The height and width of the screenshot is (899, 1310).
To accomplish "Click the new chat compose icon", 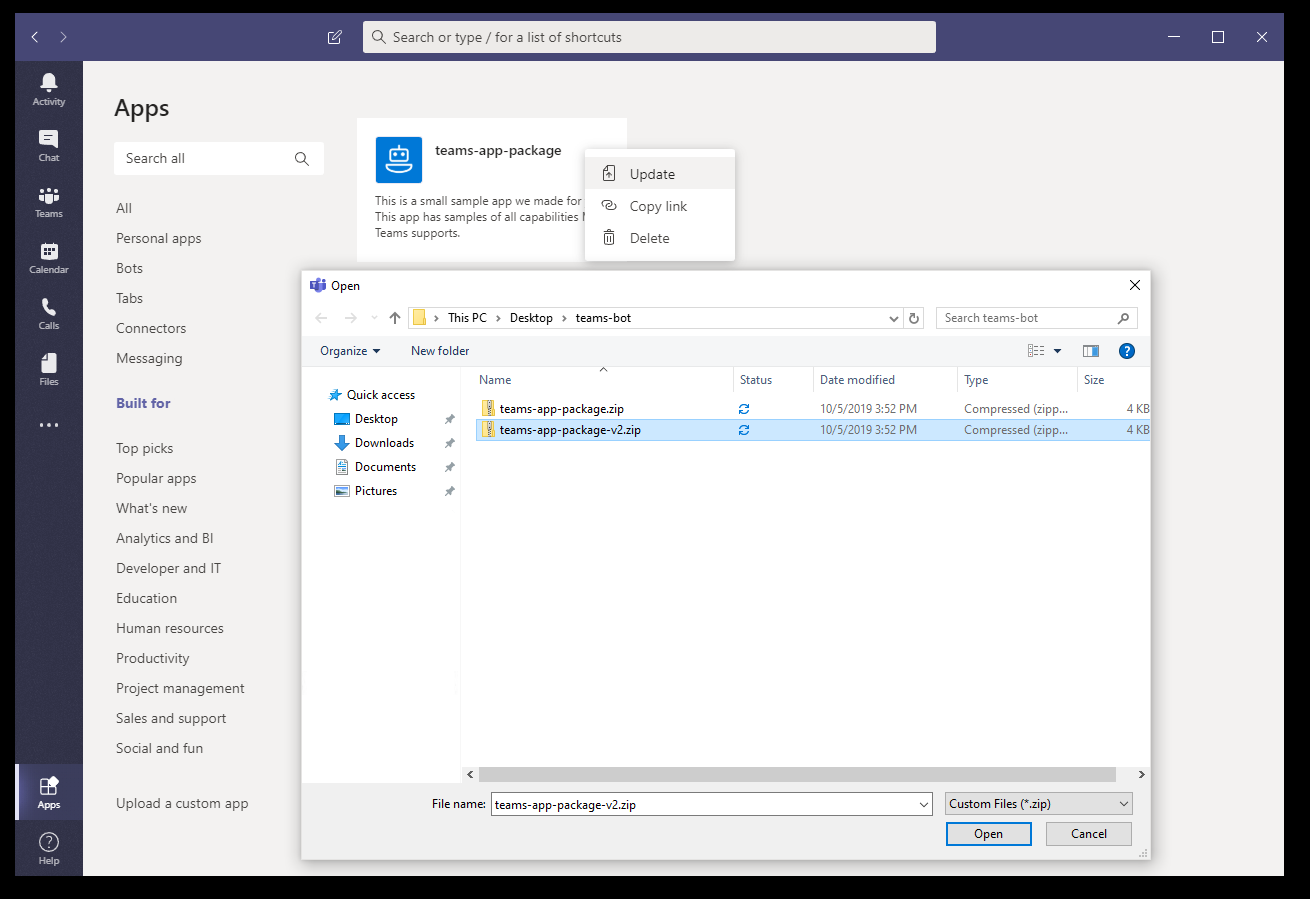I will click(335, 37).
